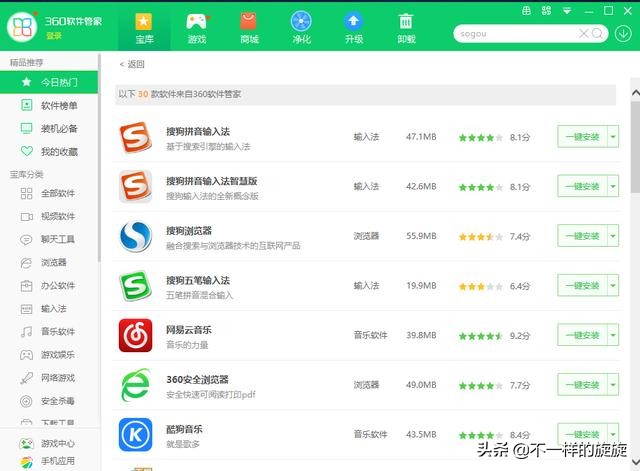Click the 搜狗拼音输入法 app icon
The image size is (640, 471).
pyautogui.click(x=136, y=137)
